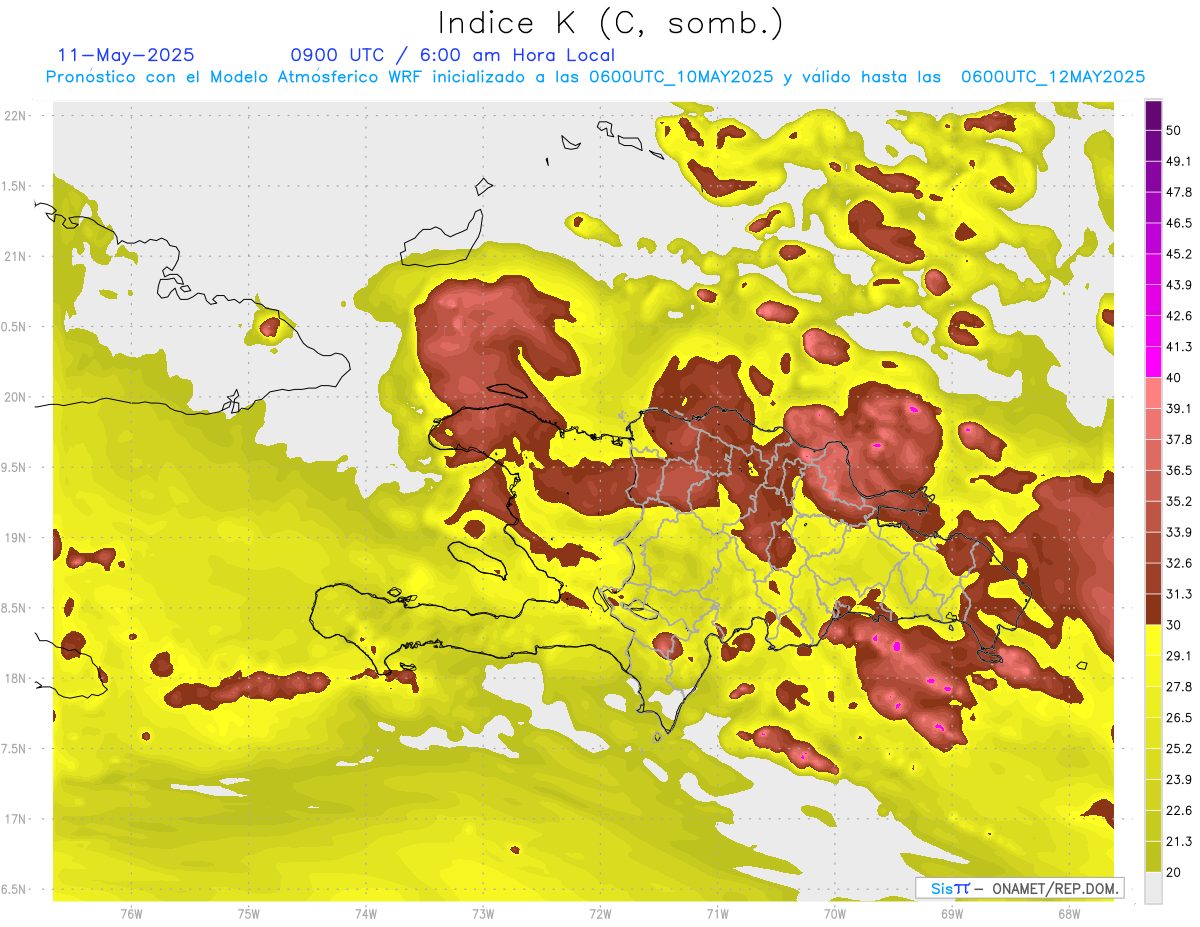Pick the bright yellow swatch between 29.1 and 30
1200x927 pixels.
pos(1153,640)
